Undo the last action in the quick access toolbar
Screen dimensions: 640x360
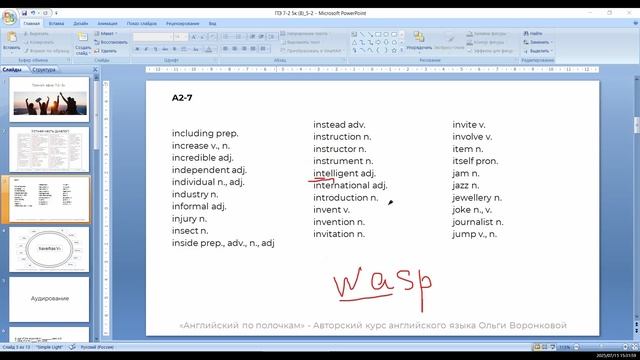[x=33, y=13]
